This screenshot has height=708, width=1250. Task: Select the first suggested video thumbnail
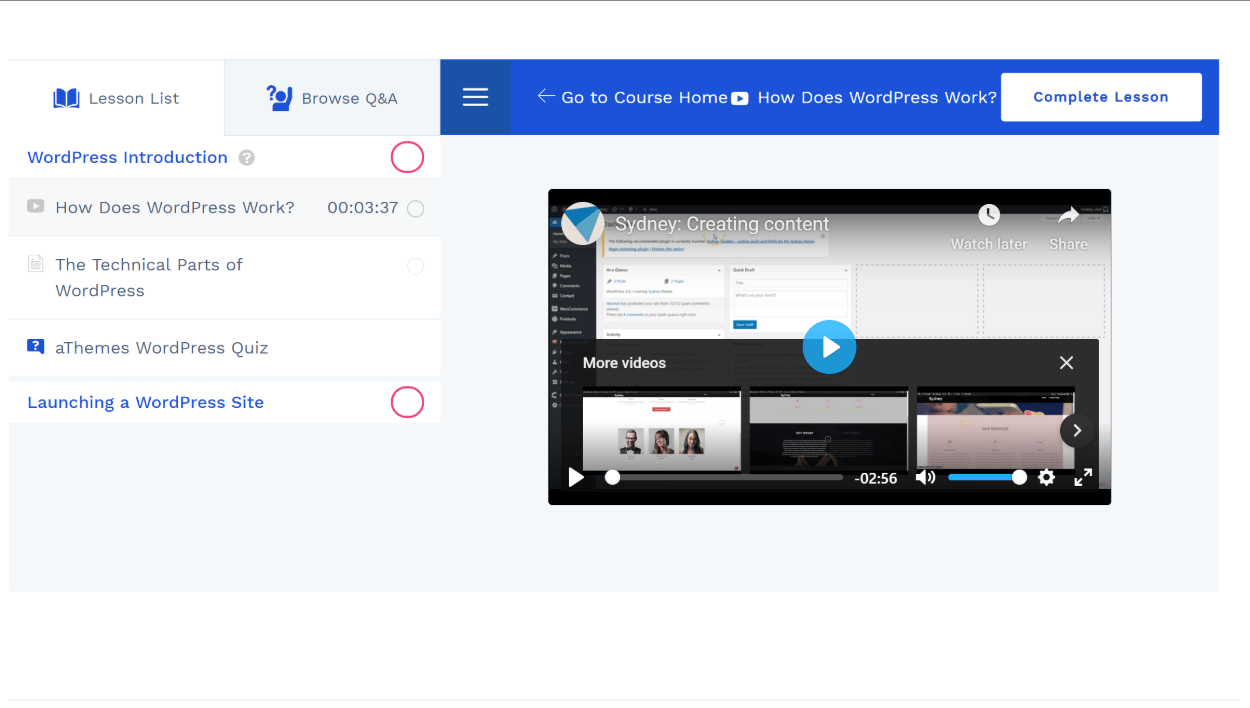click(x=662, y=428)
